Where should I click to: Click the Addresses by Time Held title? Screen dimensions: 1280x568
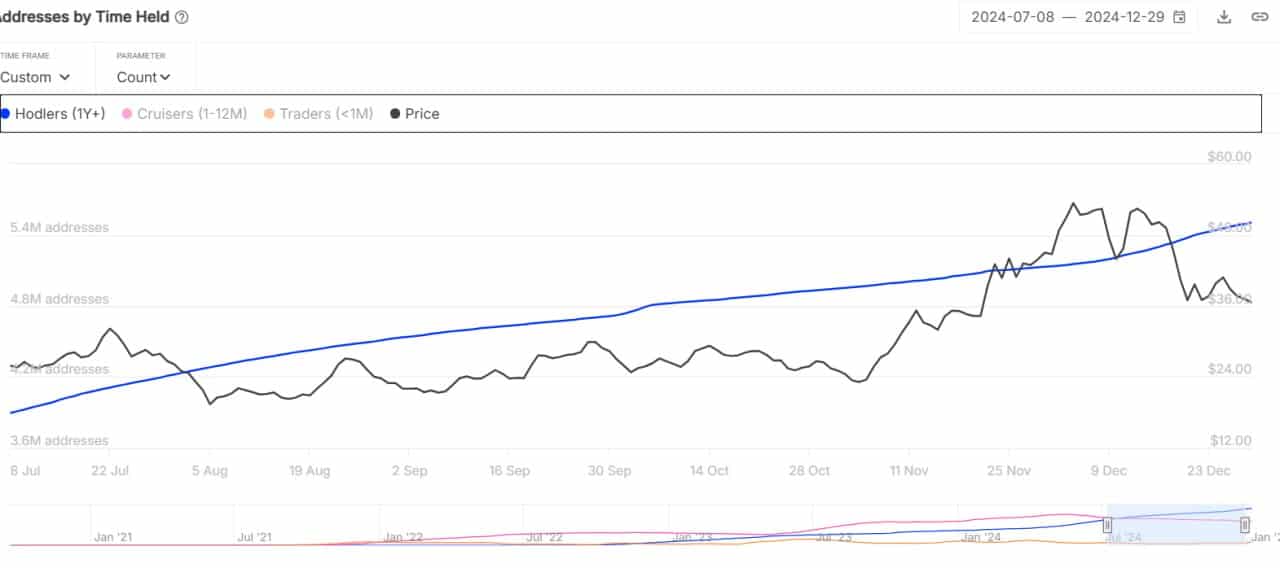[x=85, y=17]
